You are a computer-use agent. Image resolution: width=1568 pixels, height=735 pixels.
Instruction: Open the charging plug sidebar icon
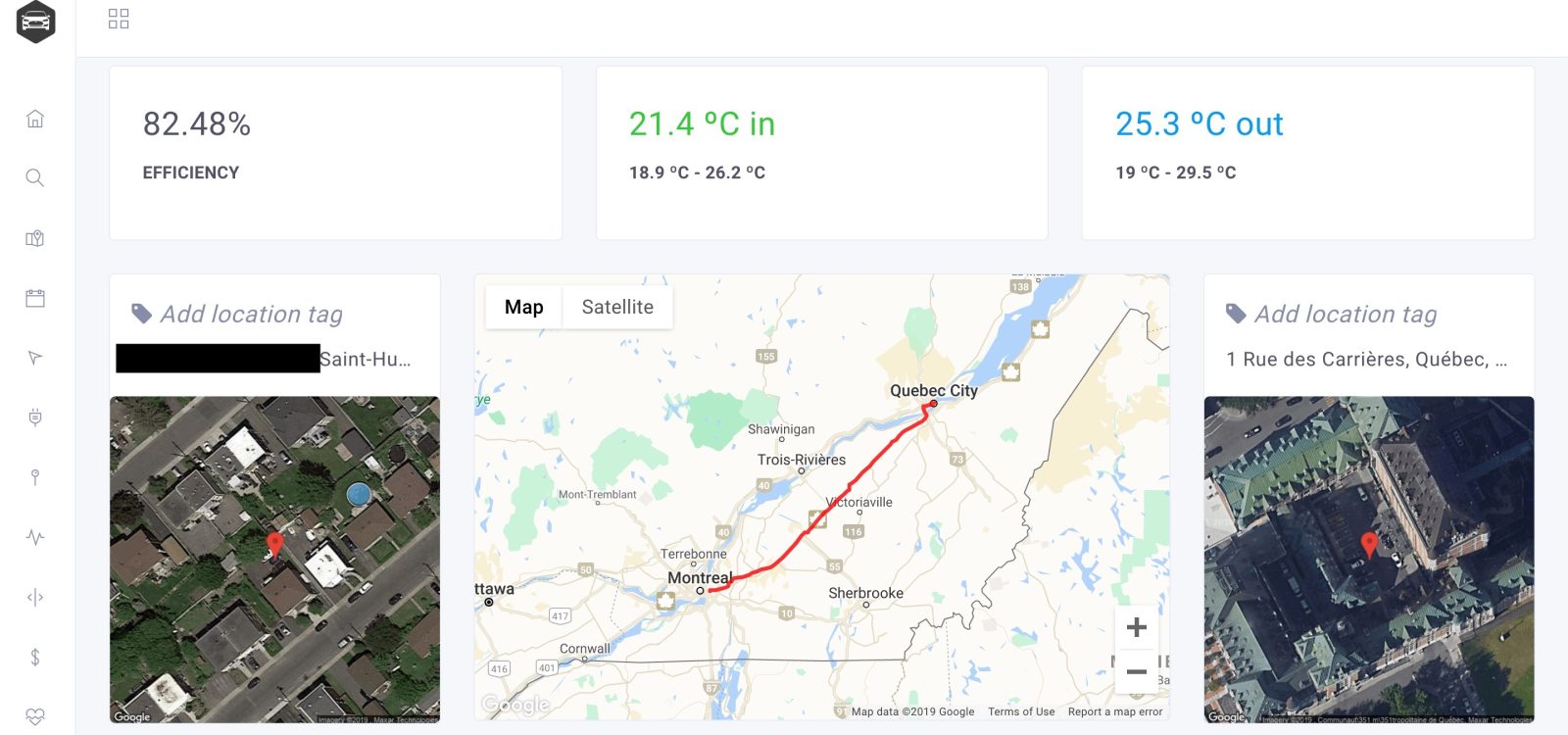pos(35,417)
